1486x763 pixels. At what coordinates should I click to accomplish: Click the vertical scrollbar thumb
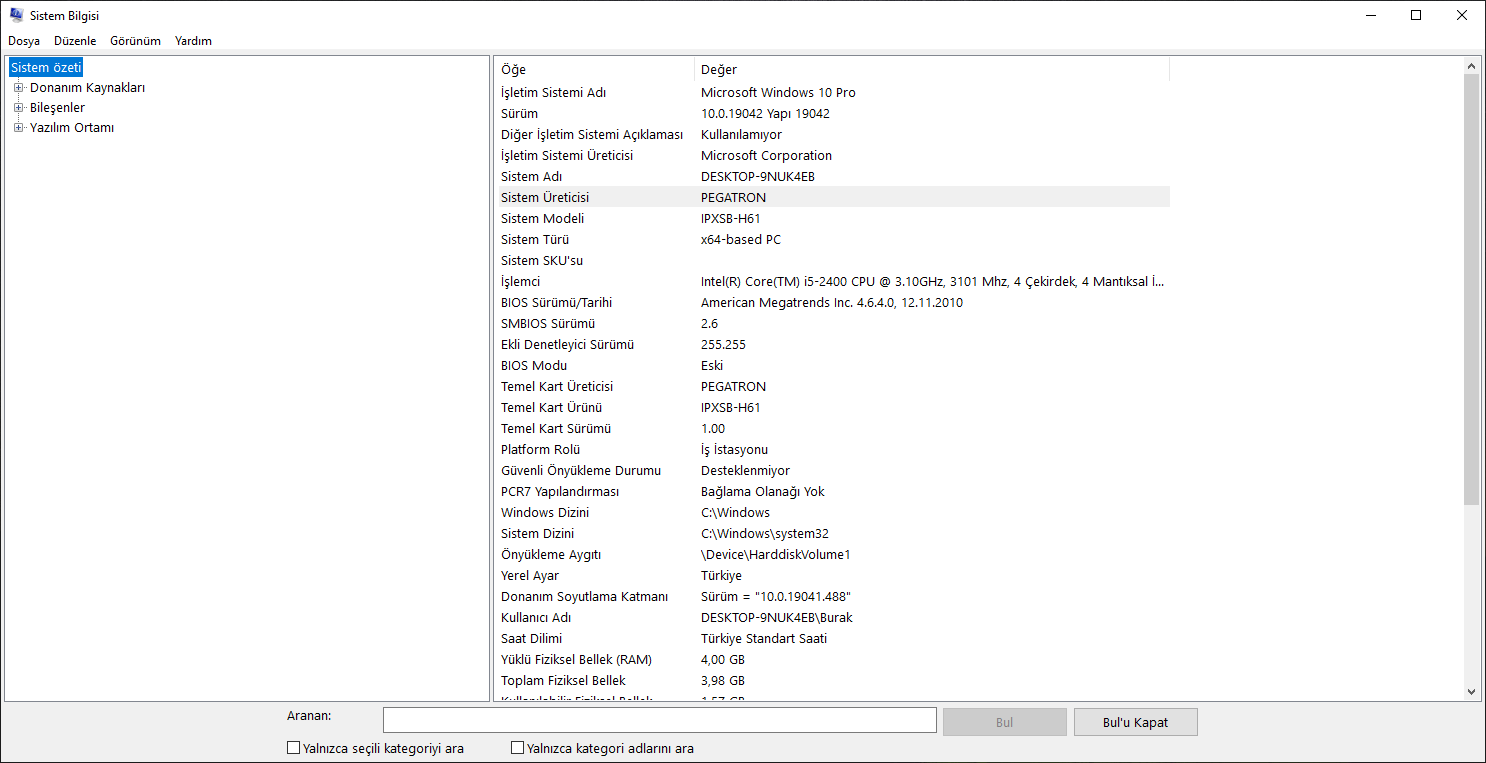[1471, 290]
